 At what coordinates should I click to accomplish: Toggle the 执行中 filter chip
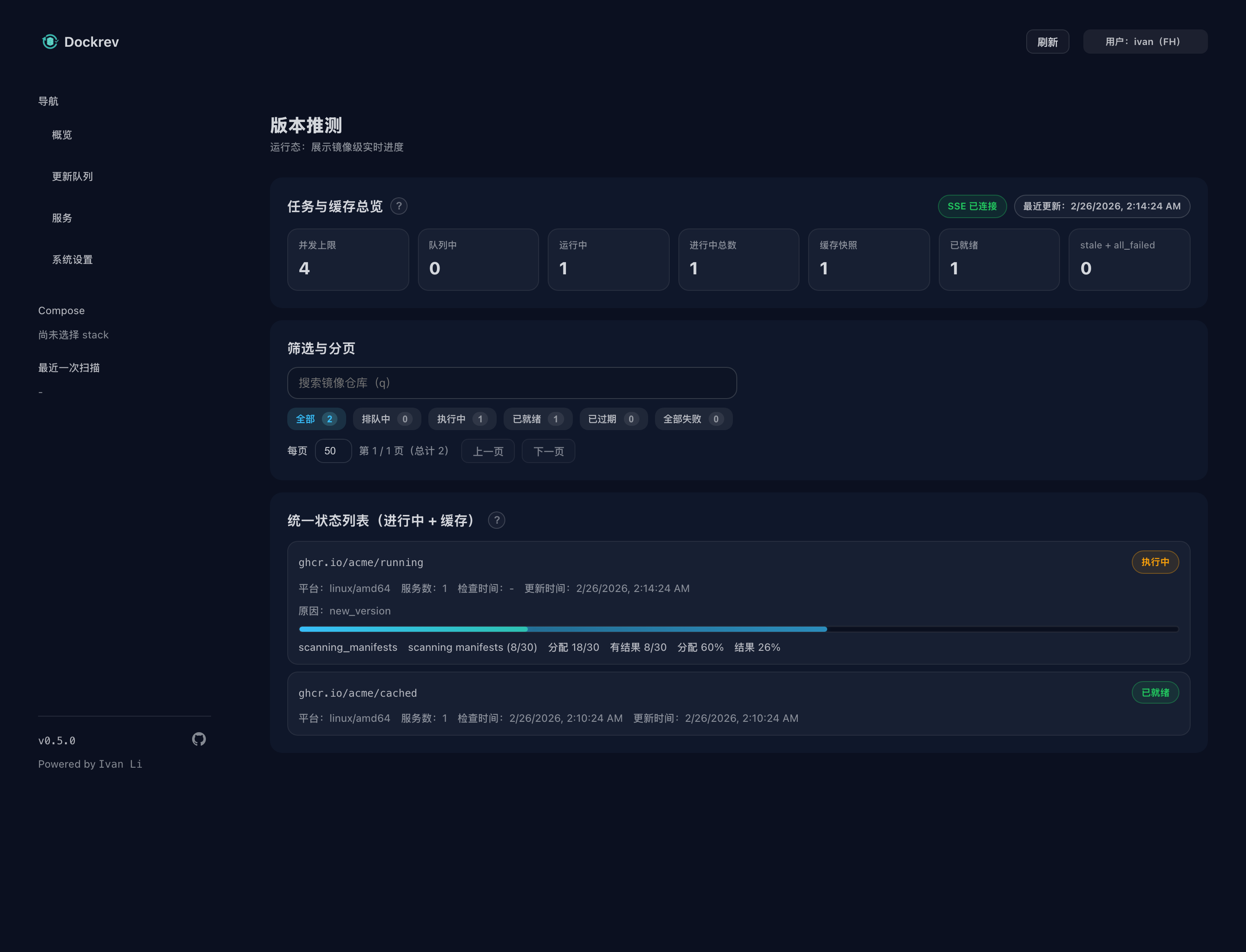click(462, 419)
